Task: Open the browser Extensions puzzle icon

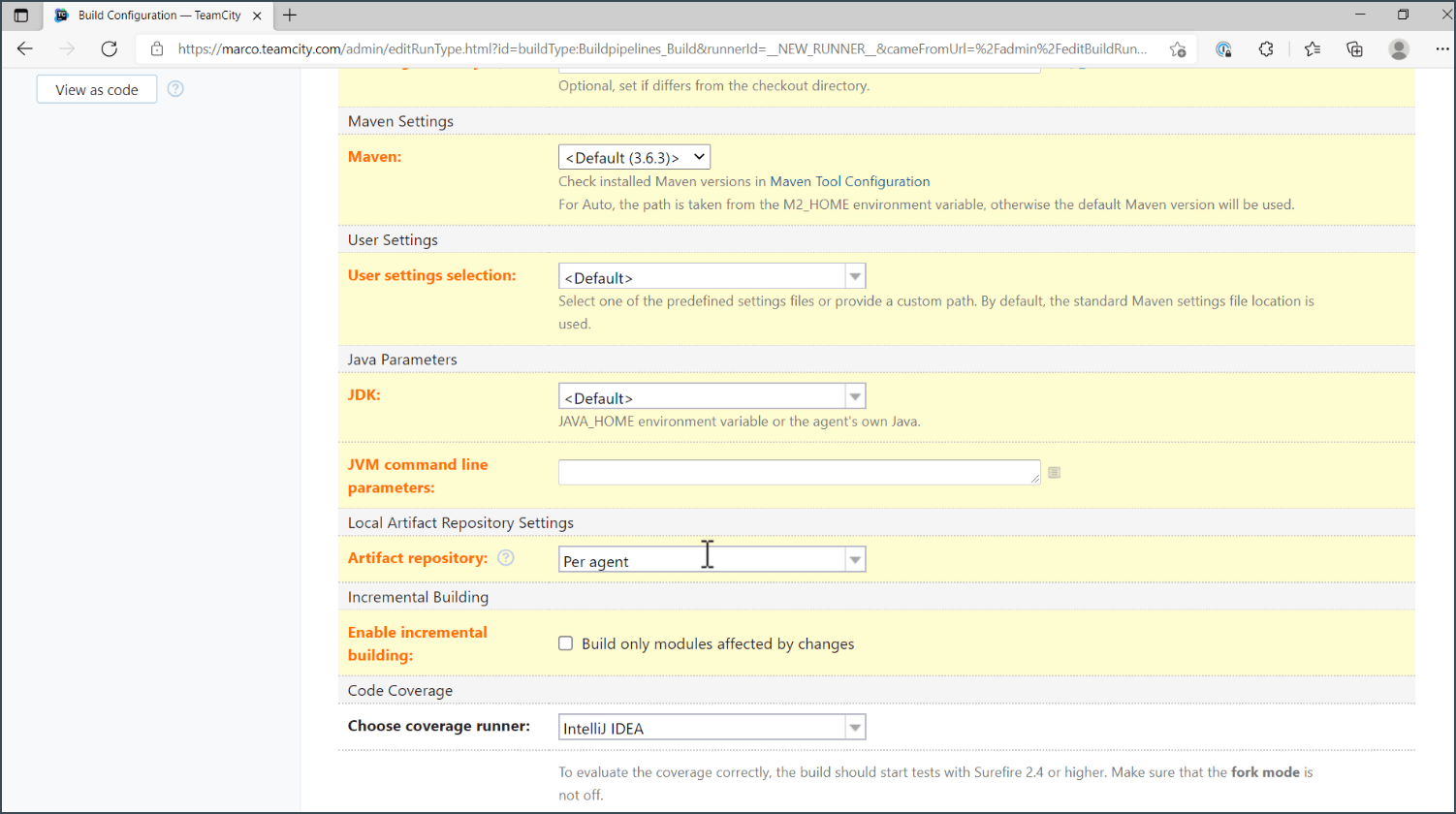Action: (1266, 49)
